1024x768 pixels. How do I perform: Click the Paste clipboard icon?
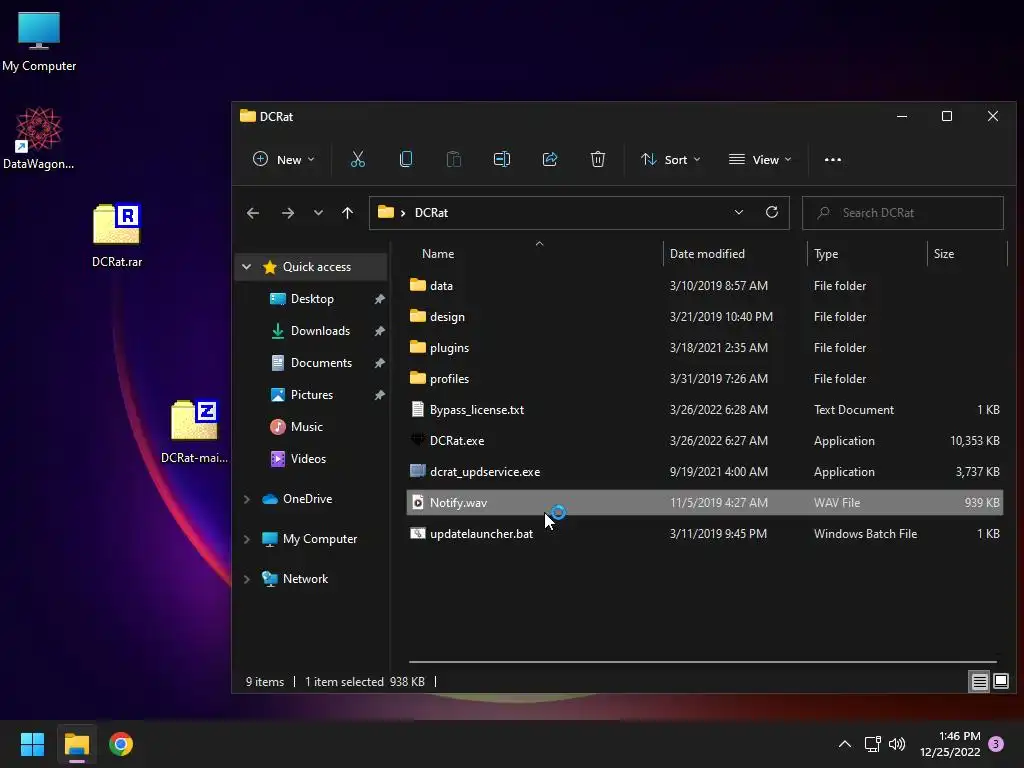pos(454,159)
